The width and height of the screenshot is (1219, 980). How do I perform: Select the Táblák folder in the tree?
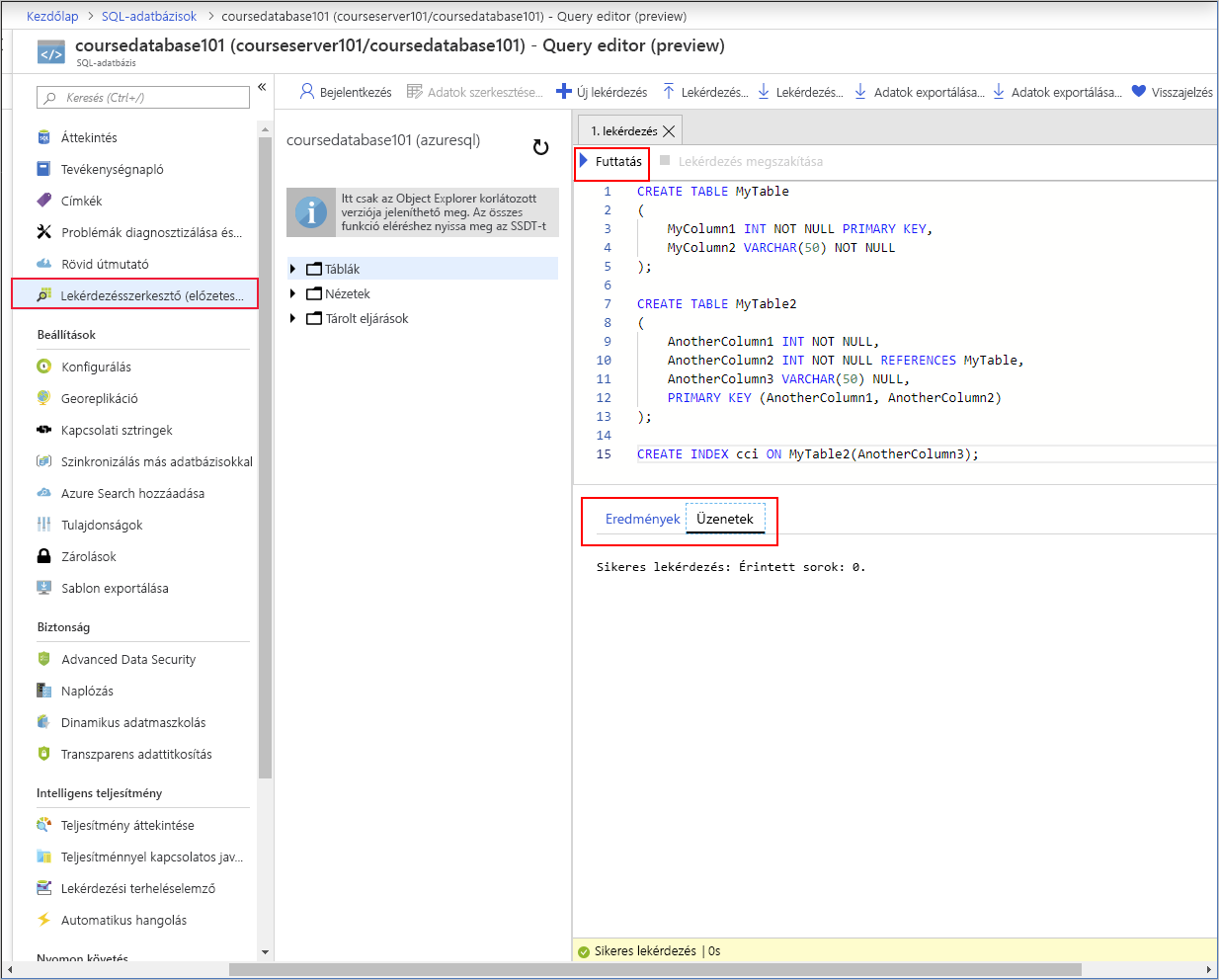(333, 269)
